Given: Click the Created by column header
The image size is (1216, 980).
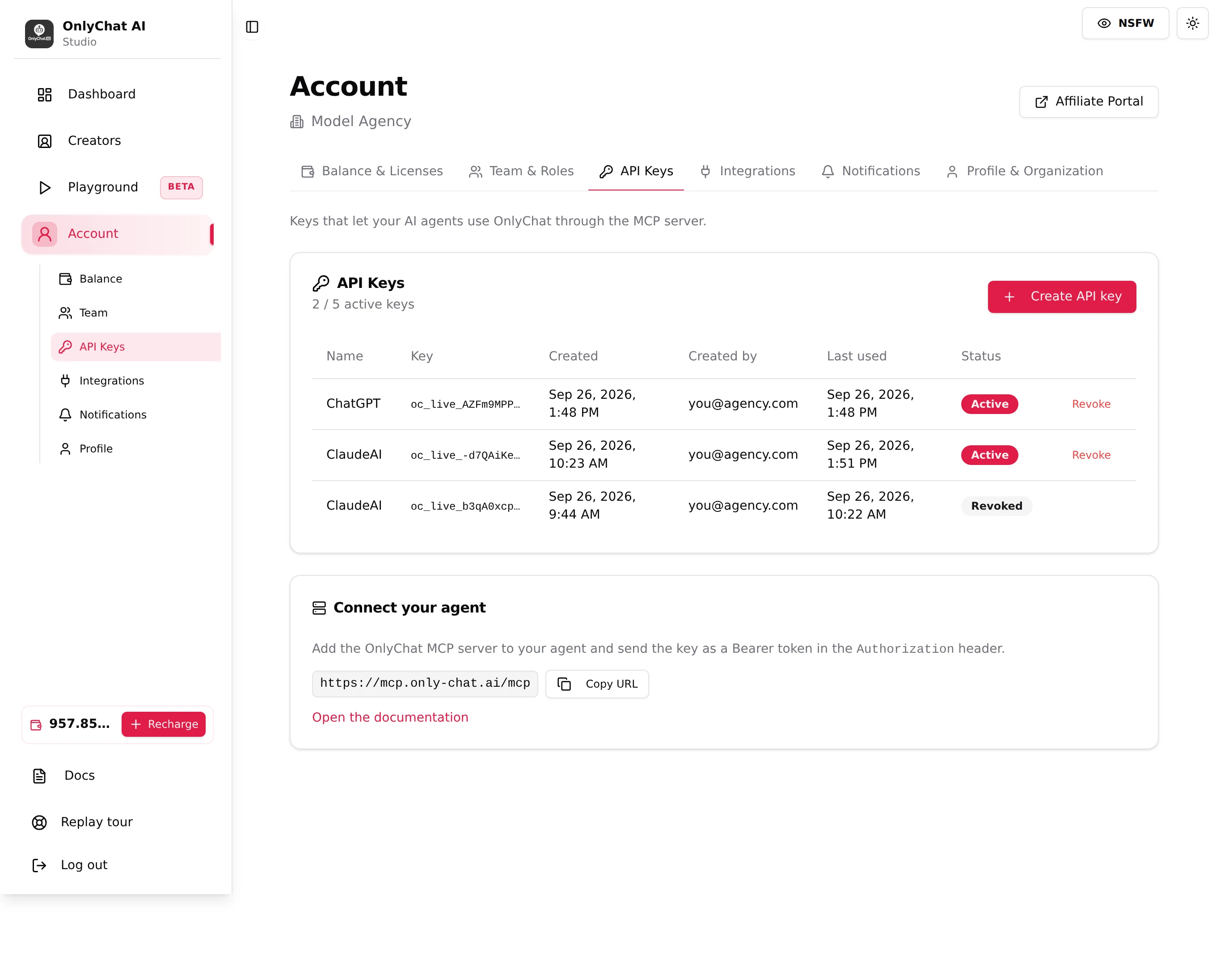Looking at the screenshot, I should 722,356.
